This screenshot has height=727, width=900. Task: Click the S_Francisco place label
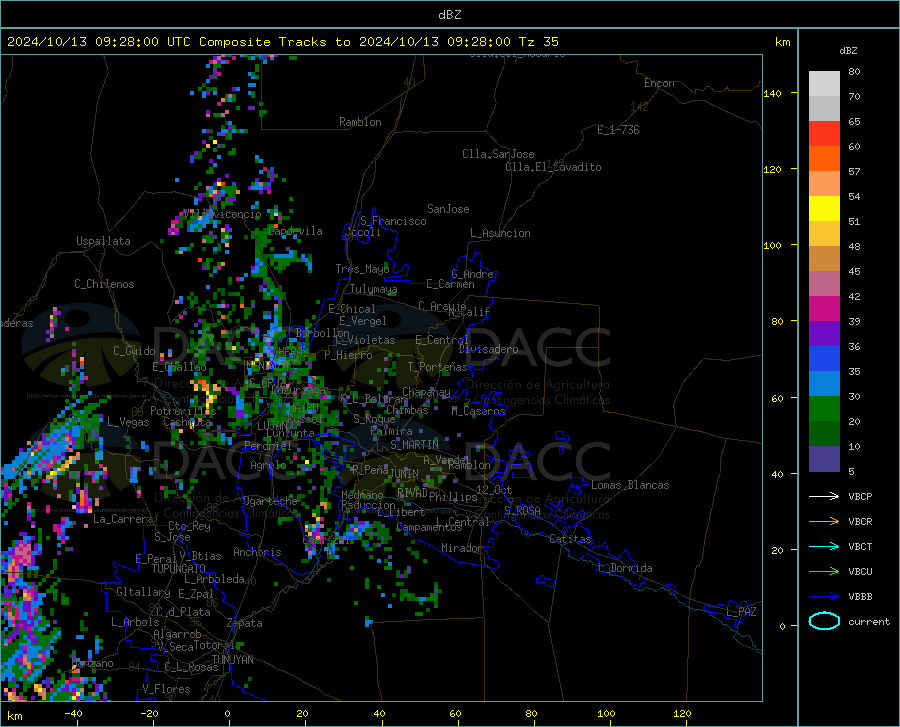click(393, 221)
